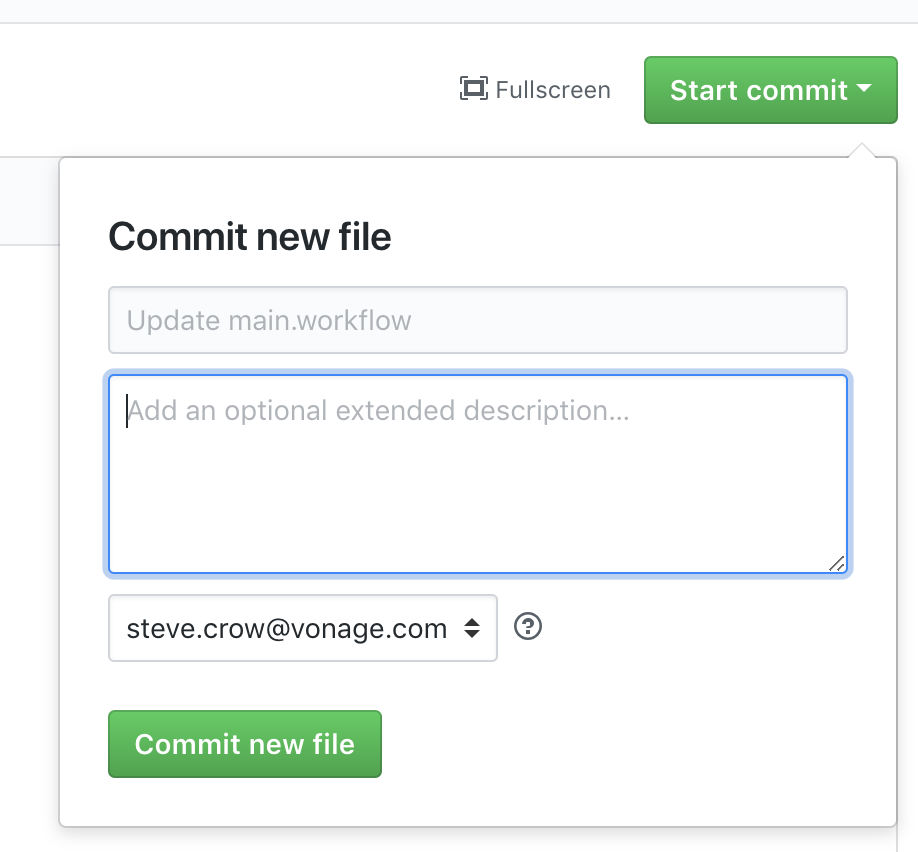Click the Update main.workflow placeholder text
This screenshot has width=918, height=852.
269,321
